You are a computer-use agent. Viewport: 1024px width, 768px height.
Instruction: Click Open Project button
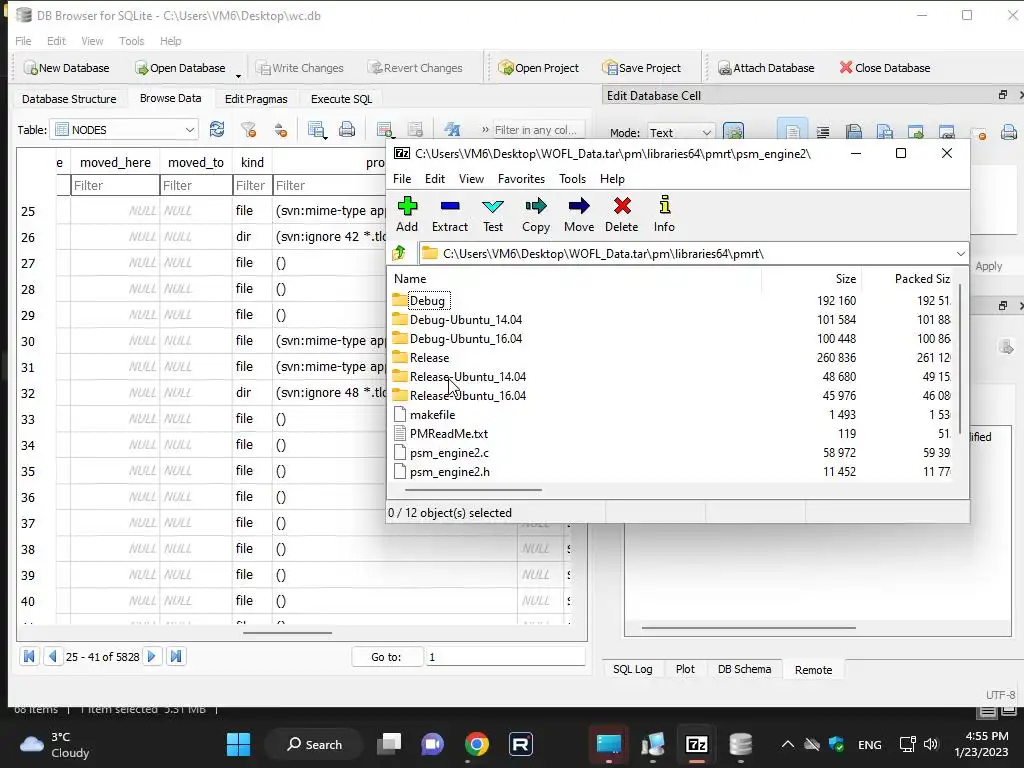(x=538, y=67)
